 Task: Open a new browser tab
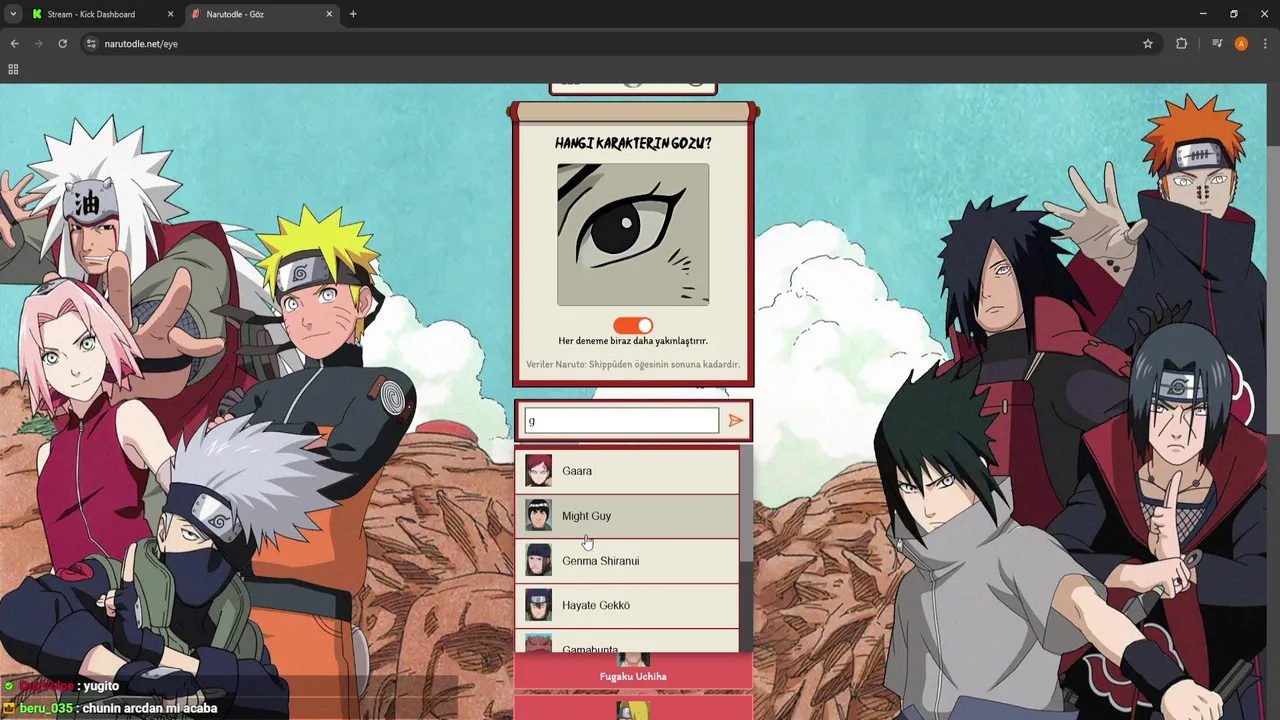(x=353, y=14)
